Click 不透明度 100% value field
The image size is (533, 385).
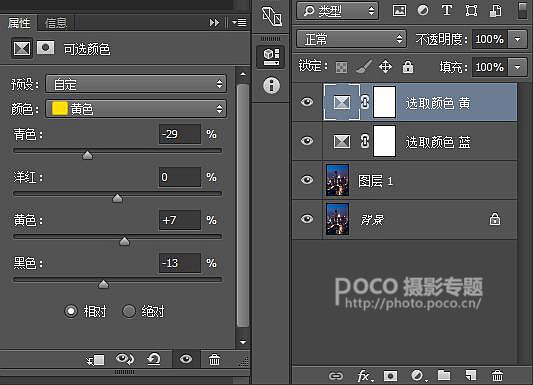489,39
